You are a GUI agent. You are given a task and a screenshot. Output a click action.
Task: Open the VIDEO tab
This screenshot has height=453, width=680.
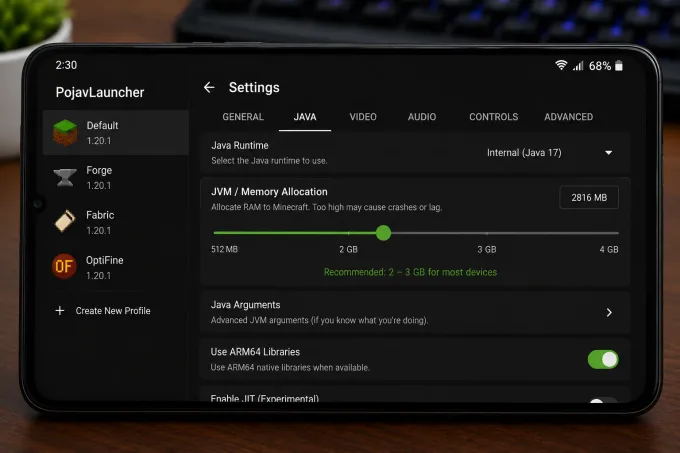pyautogui.click(x=363, y=117)
